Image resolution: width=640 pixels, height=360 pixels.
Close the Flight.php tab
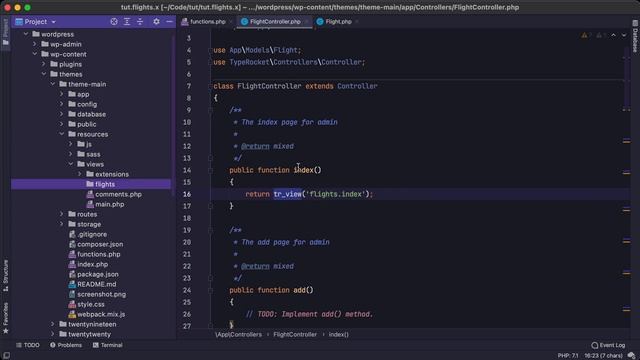(357, 22)
